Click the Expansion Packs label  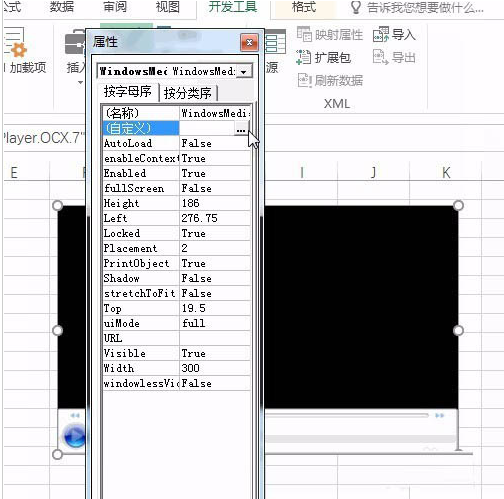[333, 58]
